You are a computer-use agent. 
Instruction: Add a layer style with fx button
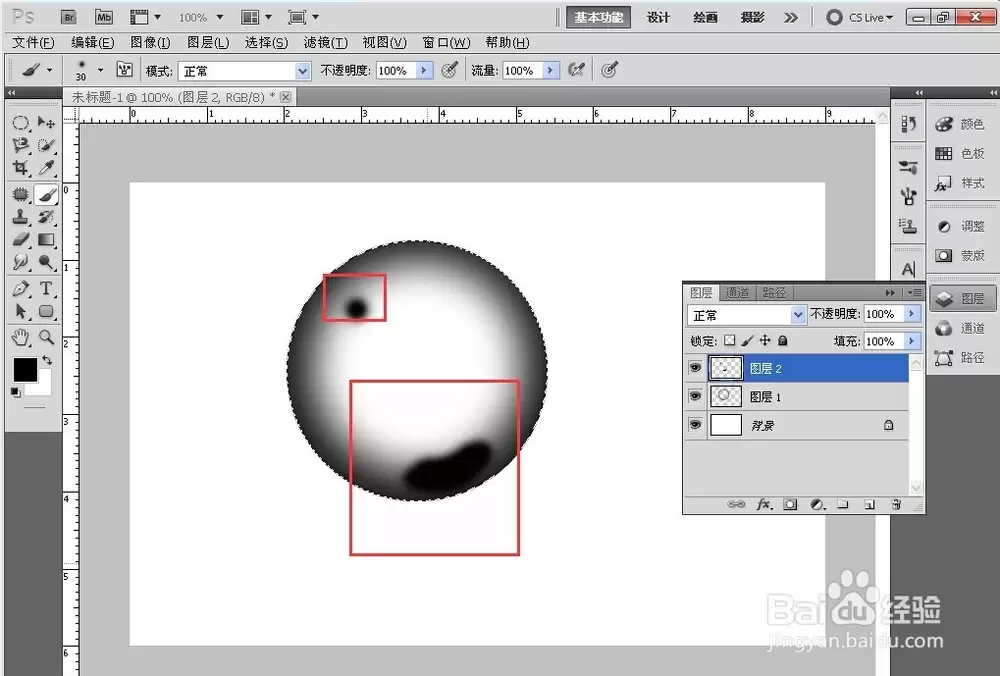coord(764,504)
